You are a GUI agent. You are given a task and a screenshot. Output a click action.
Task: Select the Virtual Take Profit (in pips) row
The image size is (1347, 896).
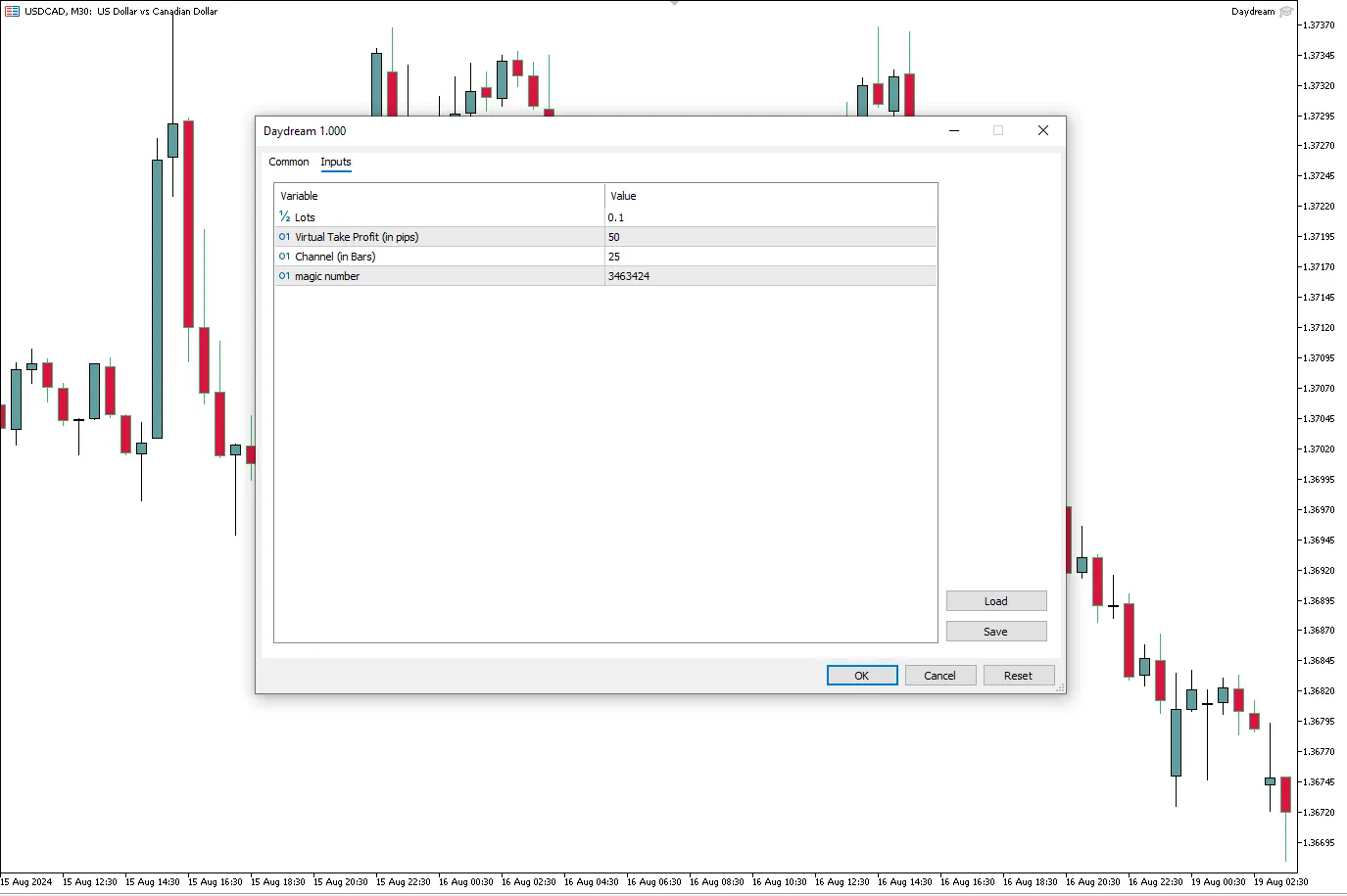tap(605, 237)
